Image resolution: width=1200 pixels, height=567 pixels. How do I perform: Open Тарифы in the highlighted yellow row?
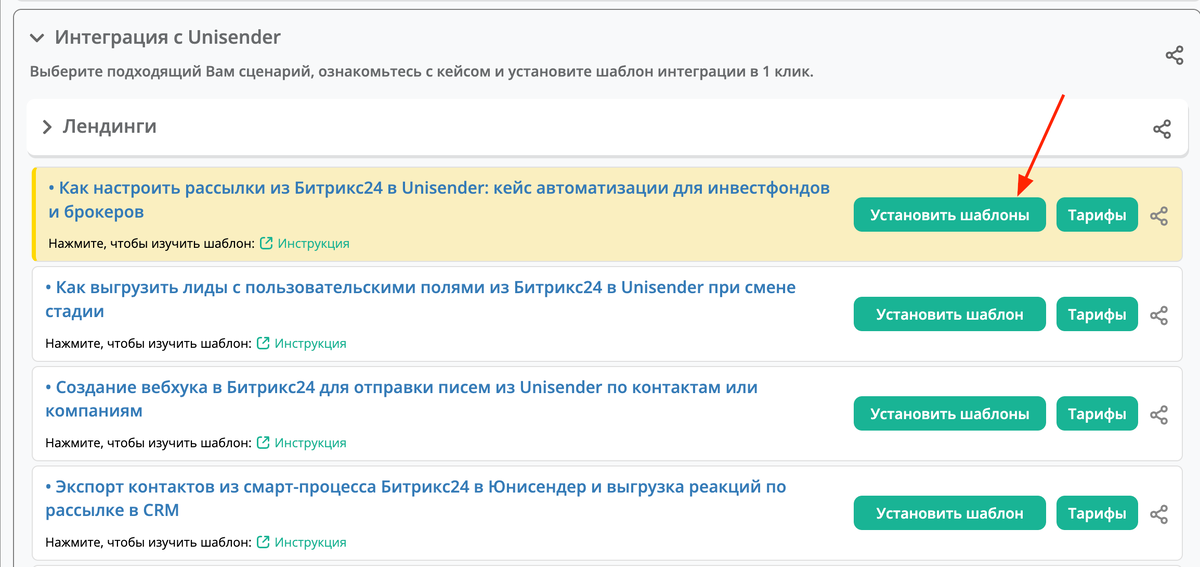(1097, 215)
